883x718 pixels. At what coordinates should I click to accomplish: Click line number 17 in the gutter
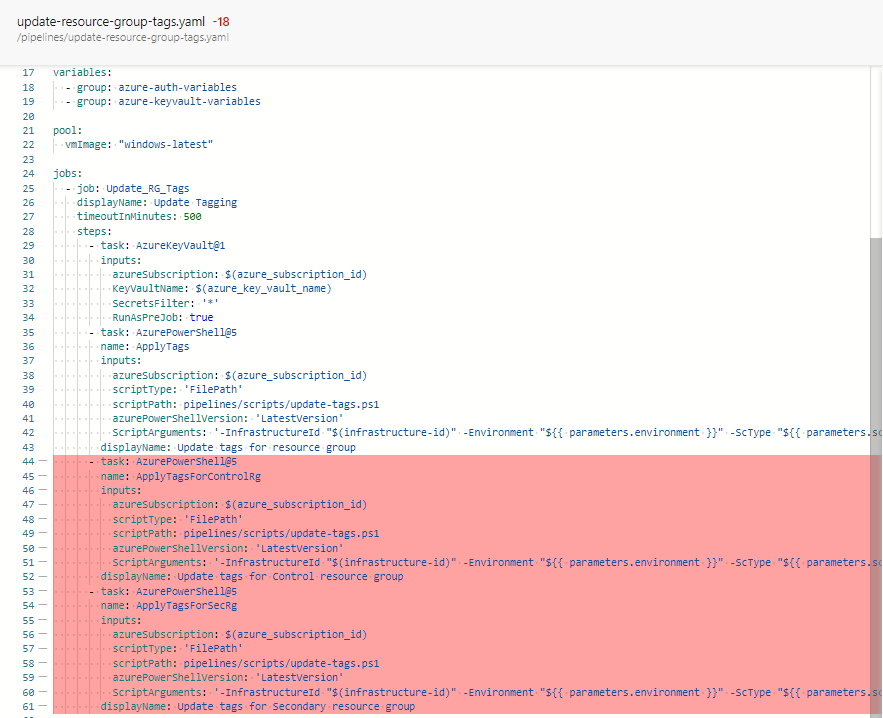(28, 73)
